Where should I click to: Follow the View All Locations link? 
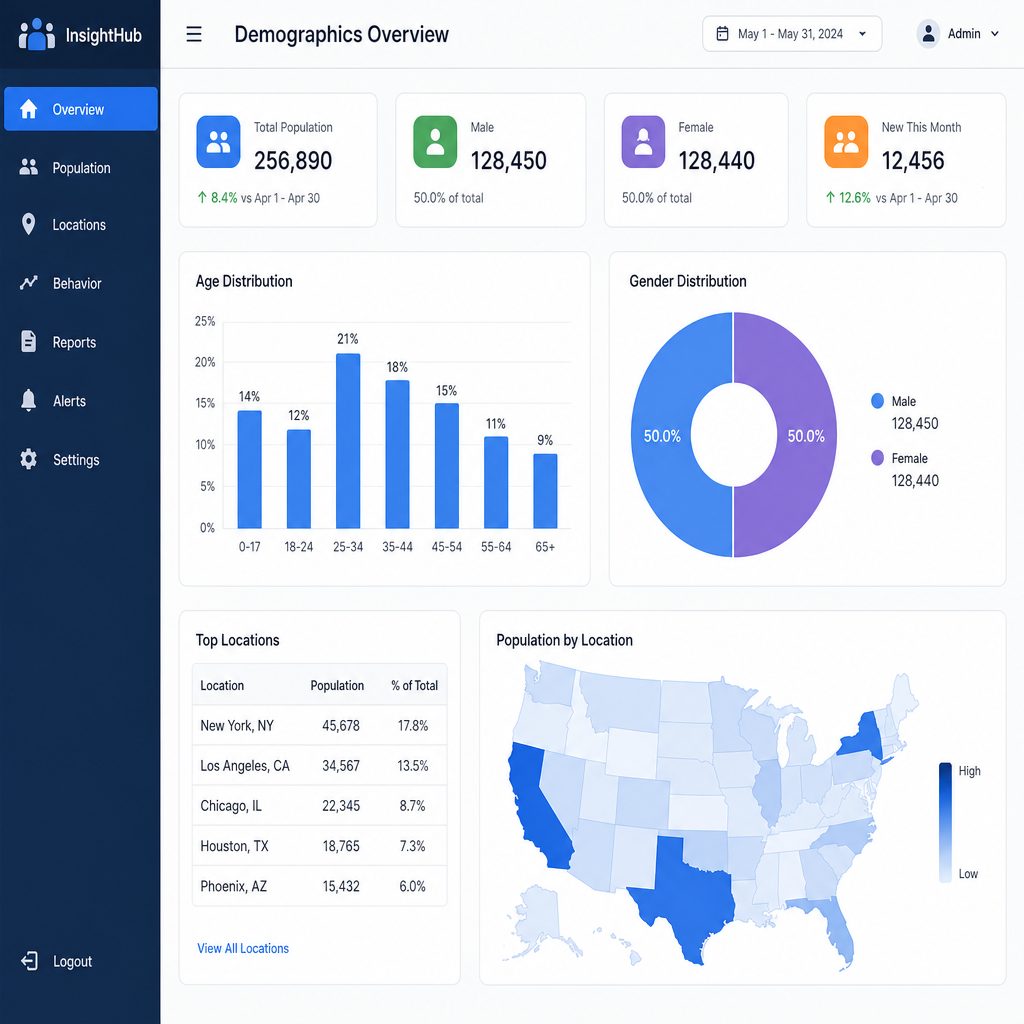(243, 948)
